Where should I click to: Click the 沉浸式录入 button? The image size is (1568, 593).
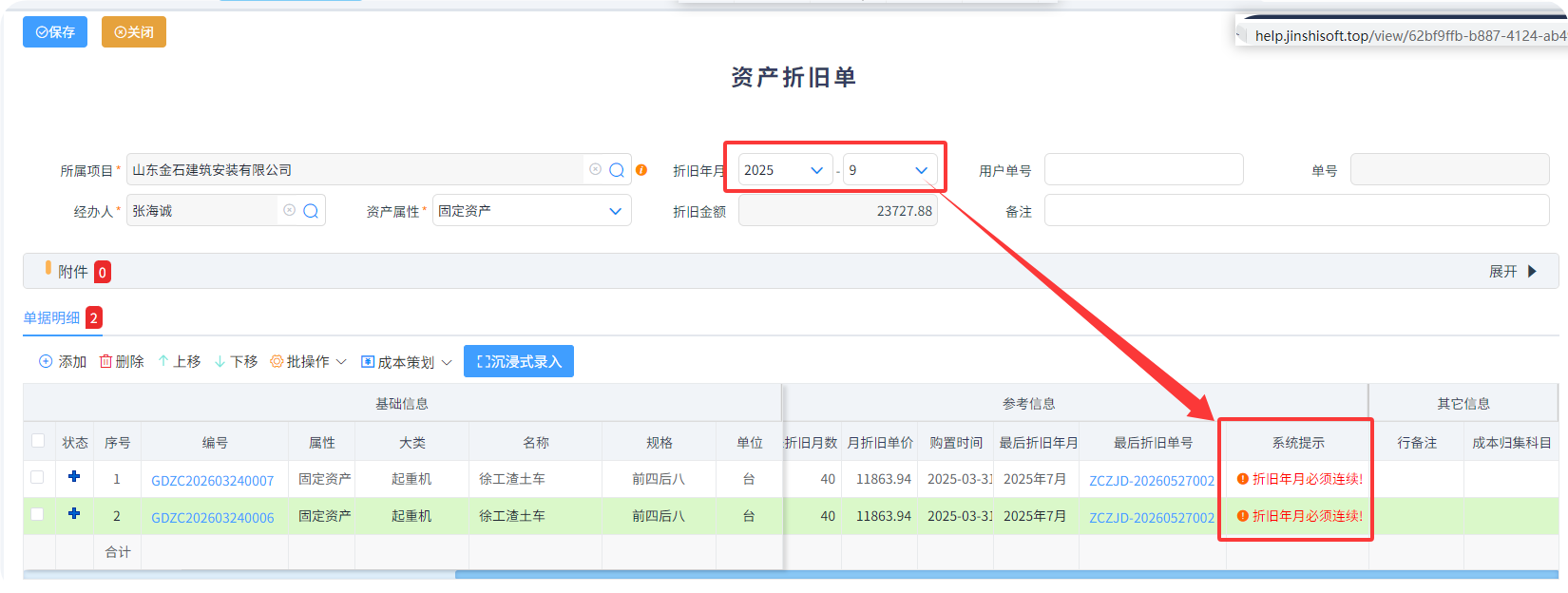(x=519, y=361)
